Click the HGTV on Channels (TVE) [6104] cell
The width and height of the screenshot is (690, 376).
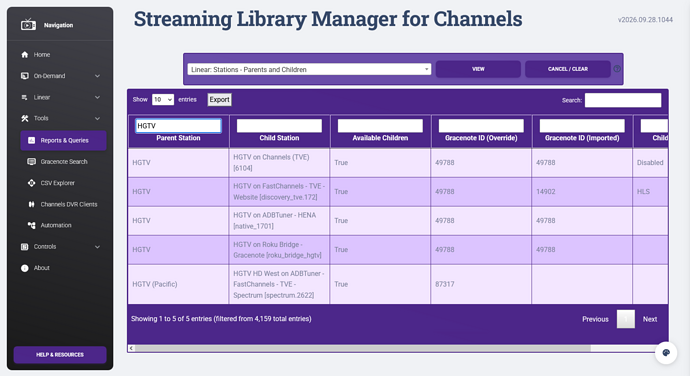tap(279, 162)
